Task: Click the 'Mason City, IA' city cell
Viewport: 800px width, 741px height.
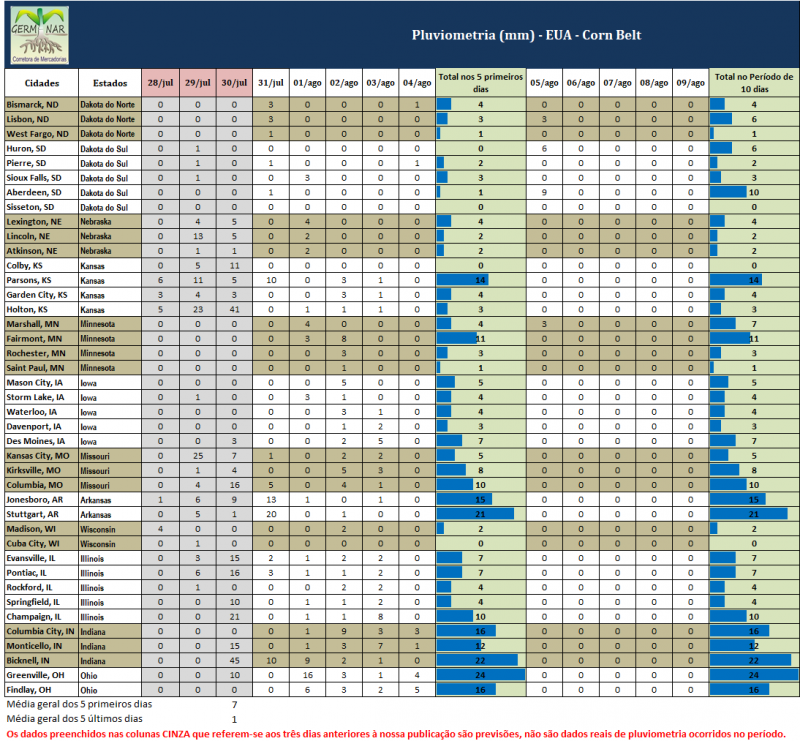Action: pos(42,382)
